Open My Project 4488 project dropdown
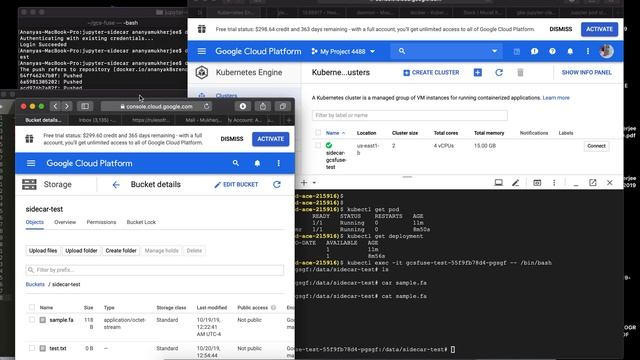 coord(343,51)
